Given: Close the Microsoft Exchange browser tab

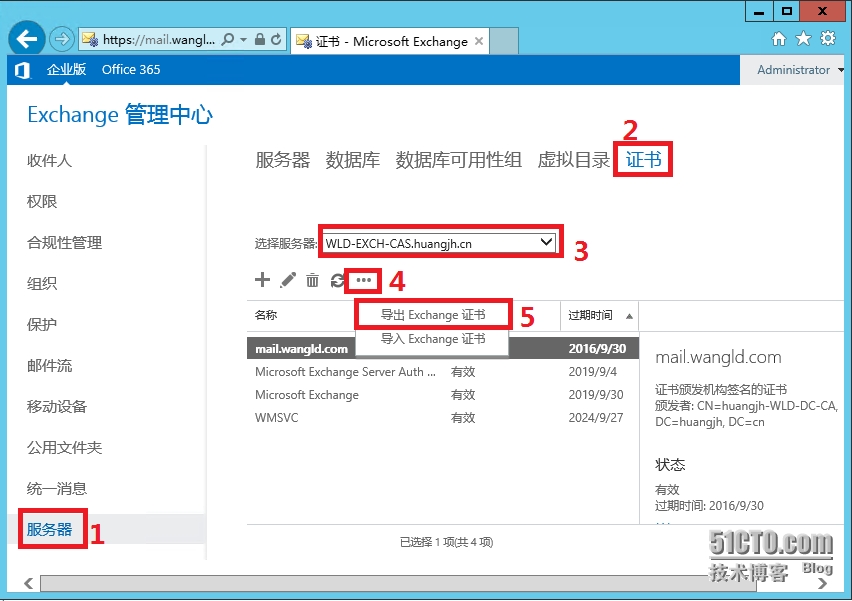Looking at the screenshot, I should [x=478, y=41].
